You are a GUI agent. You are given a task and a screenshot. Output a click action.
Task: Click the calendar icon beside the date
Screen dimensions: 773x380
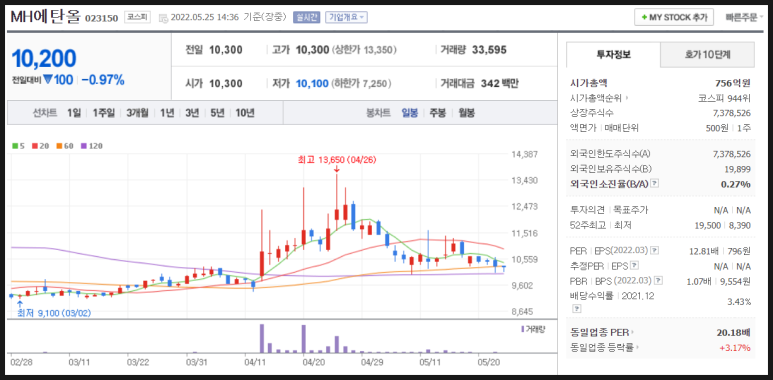pyautogui.click(x=163, y=18)
